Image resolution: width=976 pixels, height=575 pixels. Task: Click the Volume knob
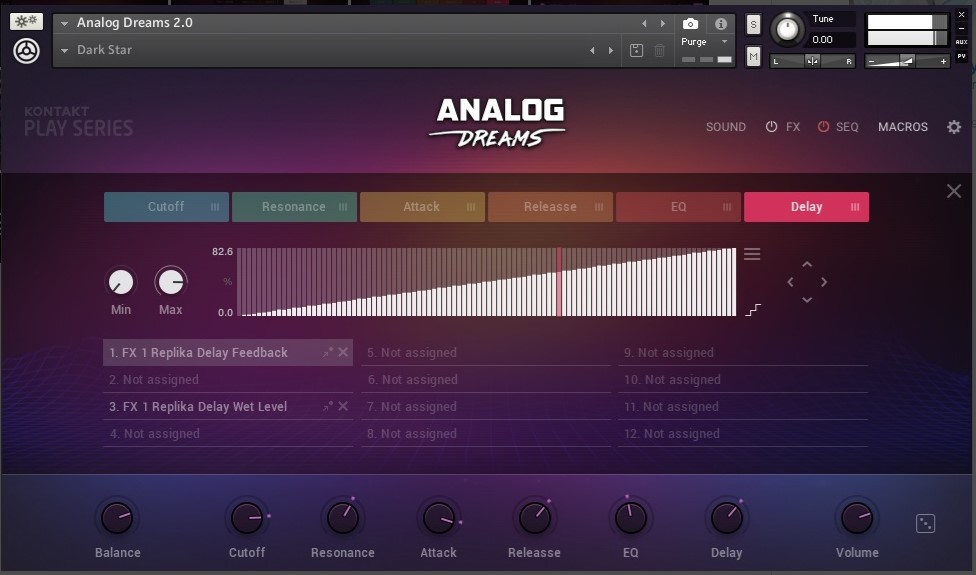(x=857, y=518)
